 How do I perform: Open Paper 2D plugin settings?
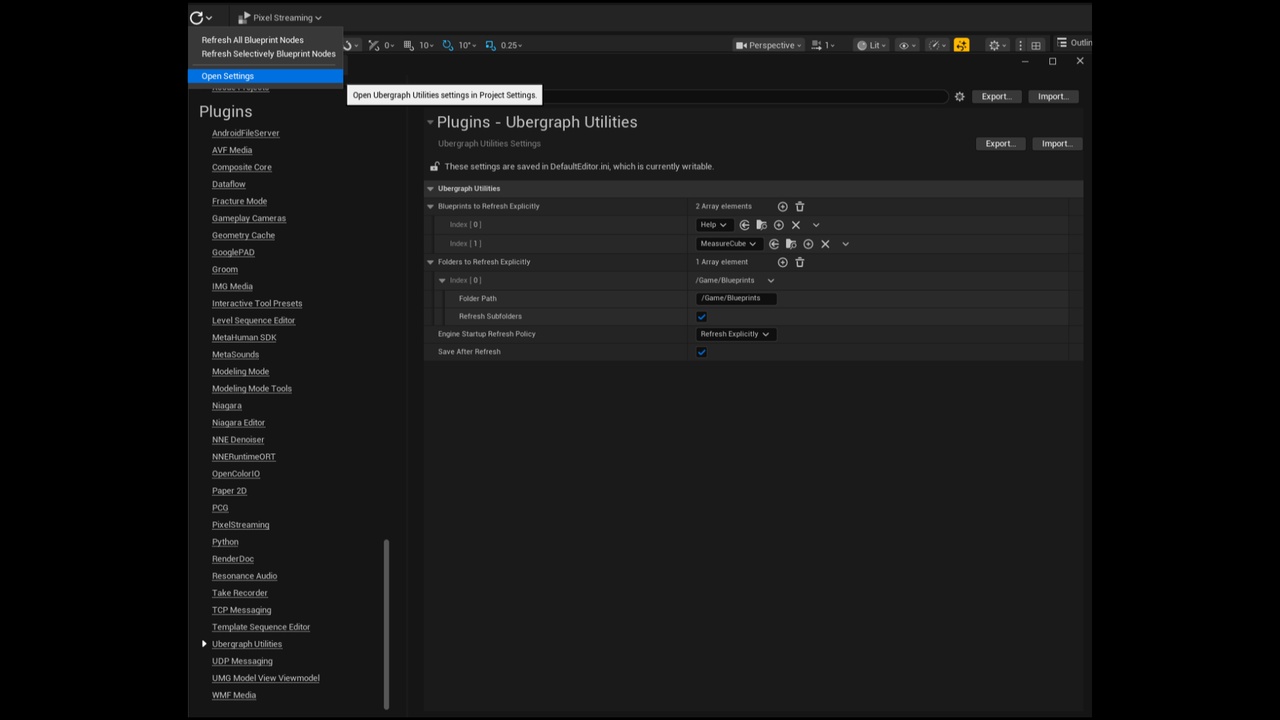[229, 491]
